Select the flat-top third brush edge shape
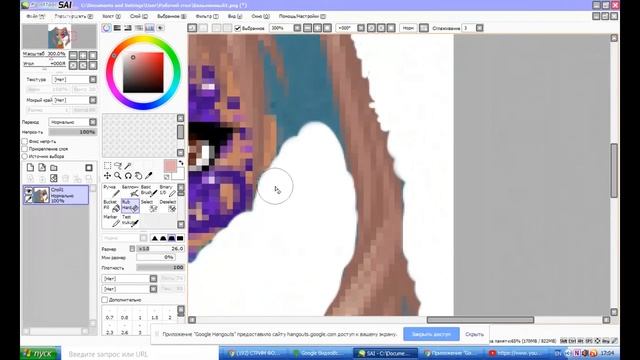This screenshot has height=360, width=640. click(x=171, y=238)
